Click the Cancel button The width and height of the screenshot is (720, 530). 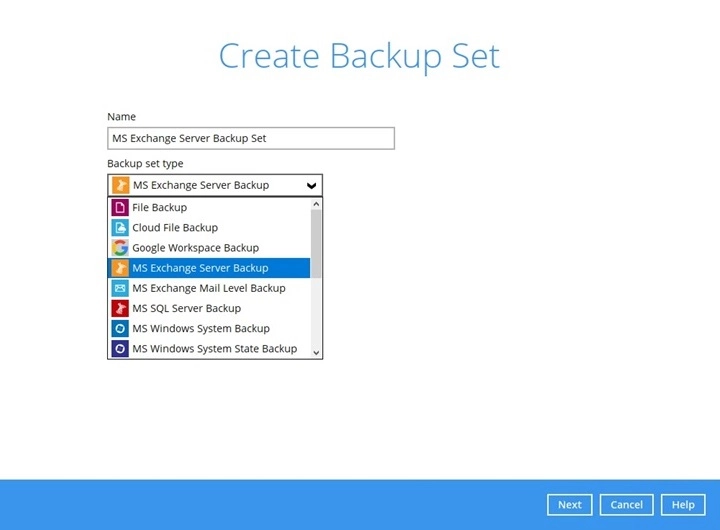pyautogui.click(x=626, y=505)
